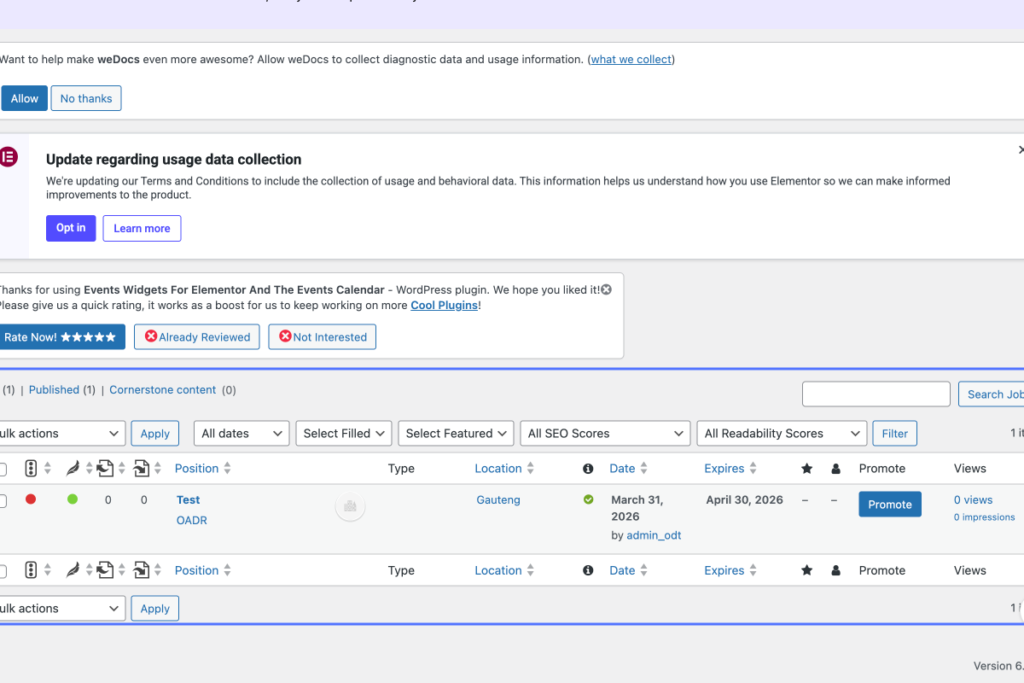Sort by Position column in footer

pos(197,571)
